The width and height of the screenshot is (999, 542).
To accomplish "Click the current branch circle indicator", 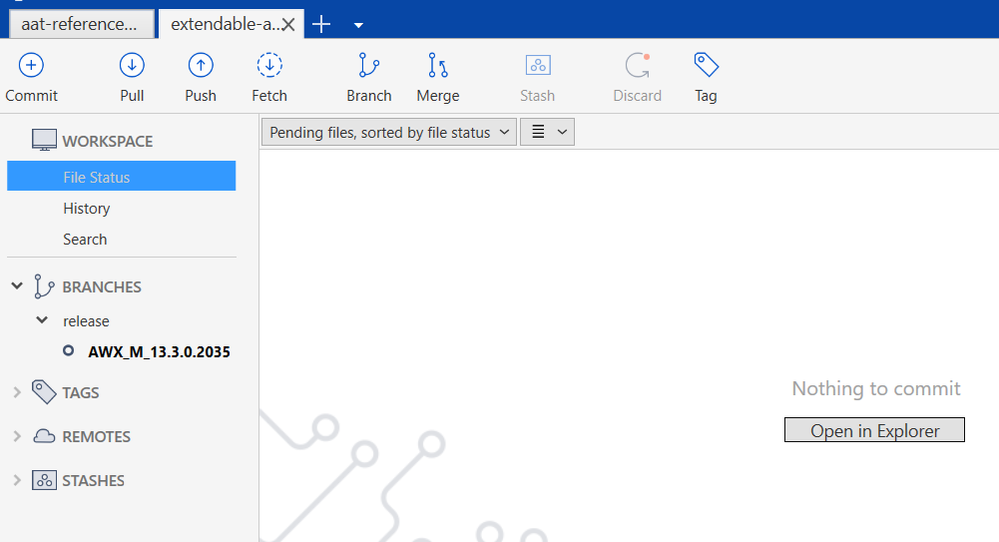I will [x=68, y=350].
